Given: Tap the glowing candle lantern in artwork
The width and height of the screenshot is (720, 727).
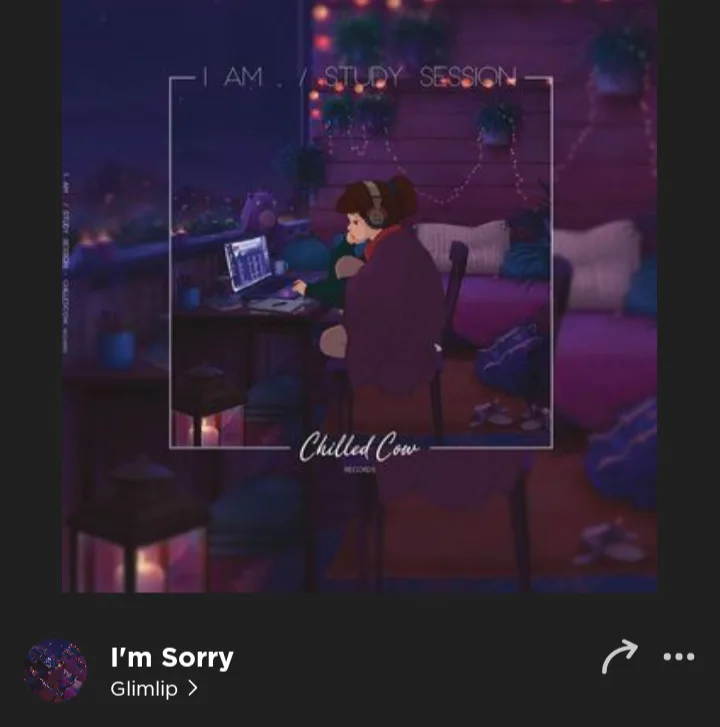Looking at the screenshot, I should click(205, 431).
